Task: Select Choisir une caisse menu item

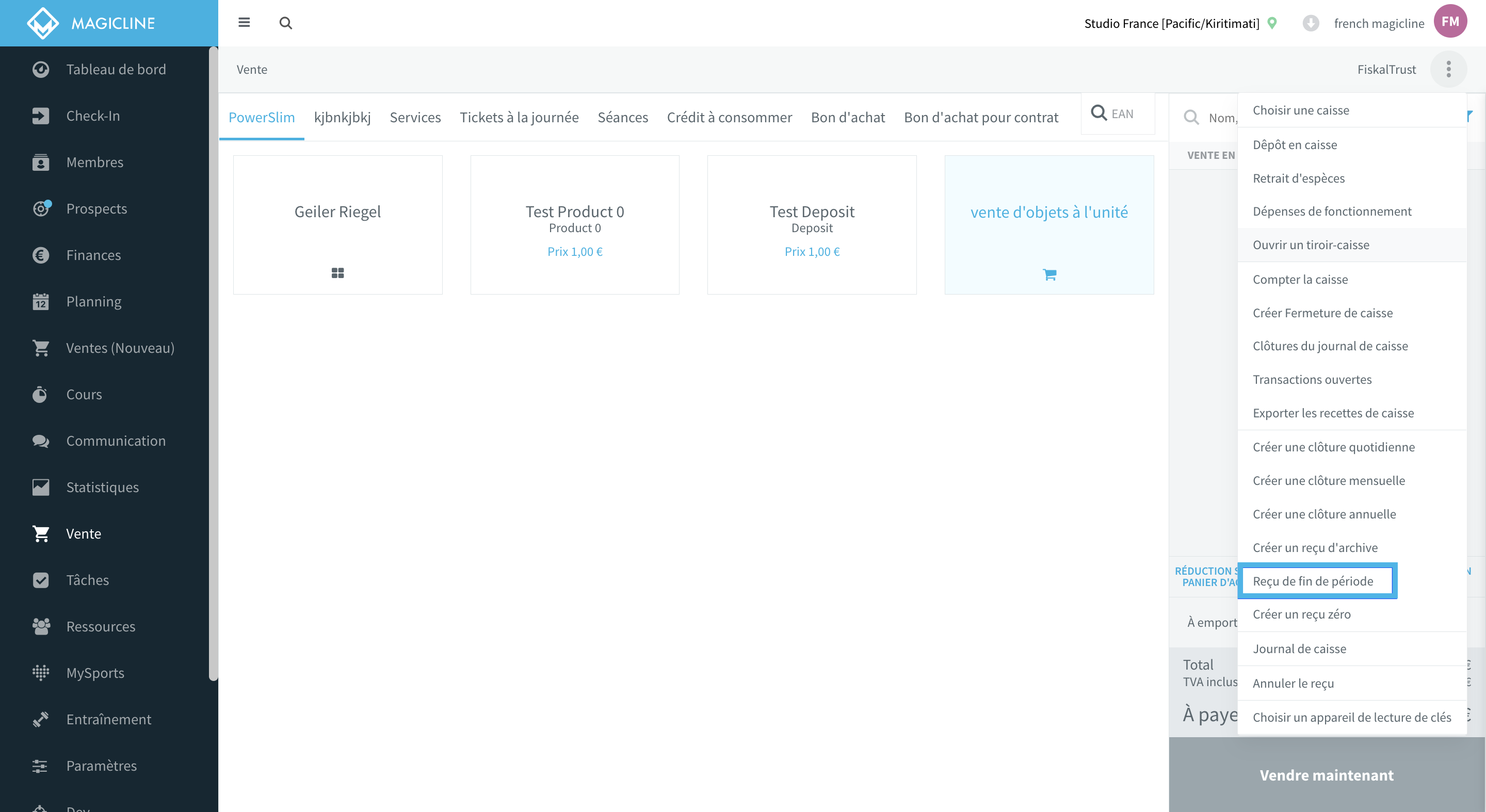Action: coord(1352,110)
